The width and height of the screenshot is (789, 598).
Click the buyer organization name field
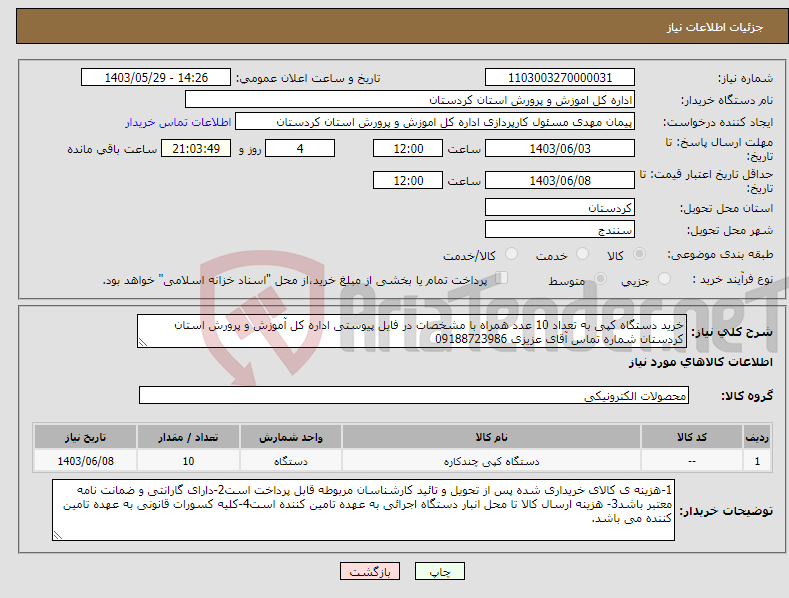(x=410, y=100)
